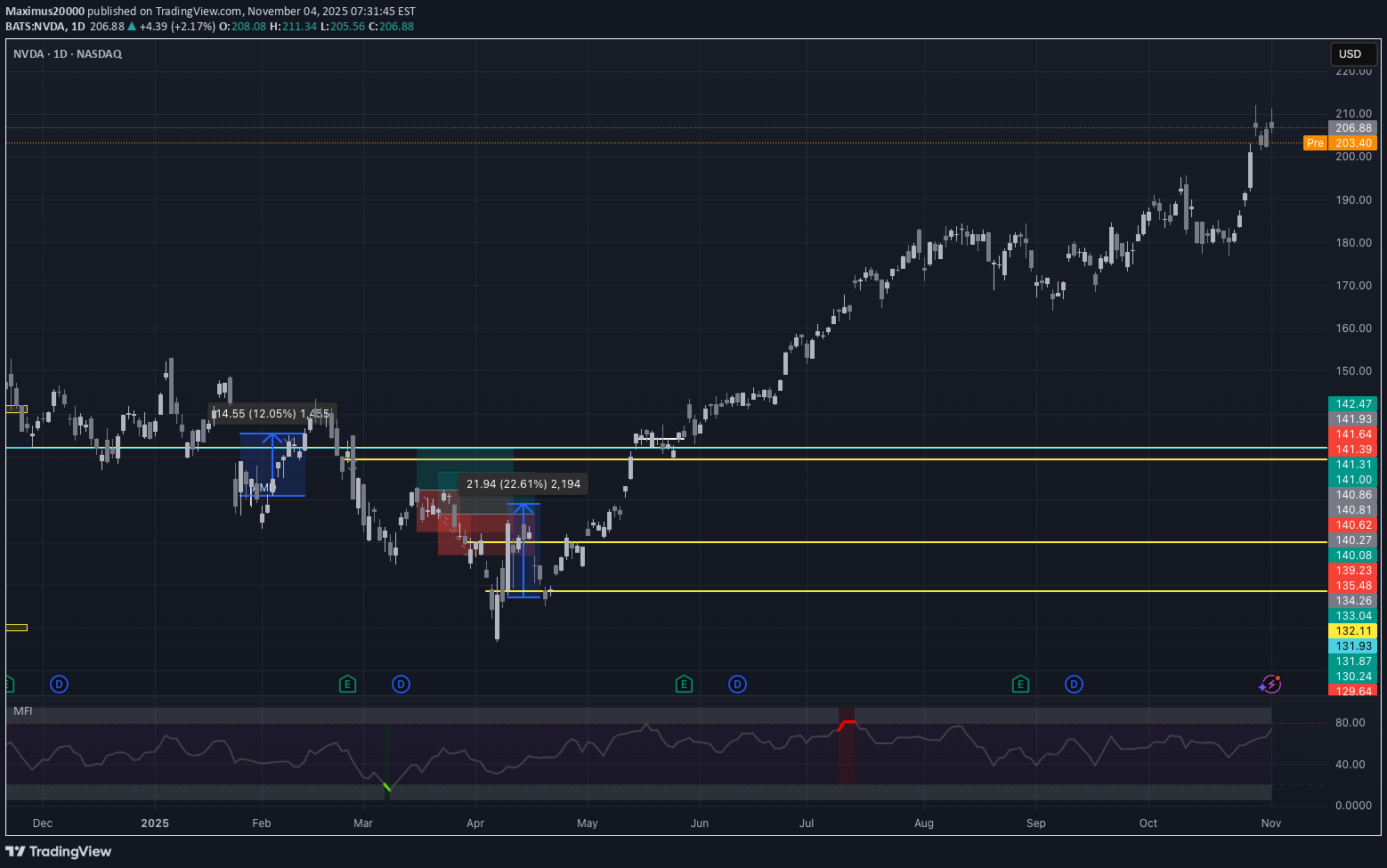Select the dividend marker near October
1387x868 pixels.
[1074, 684]
